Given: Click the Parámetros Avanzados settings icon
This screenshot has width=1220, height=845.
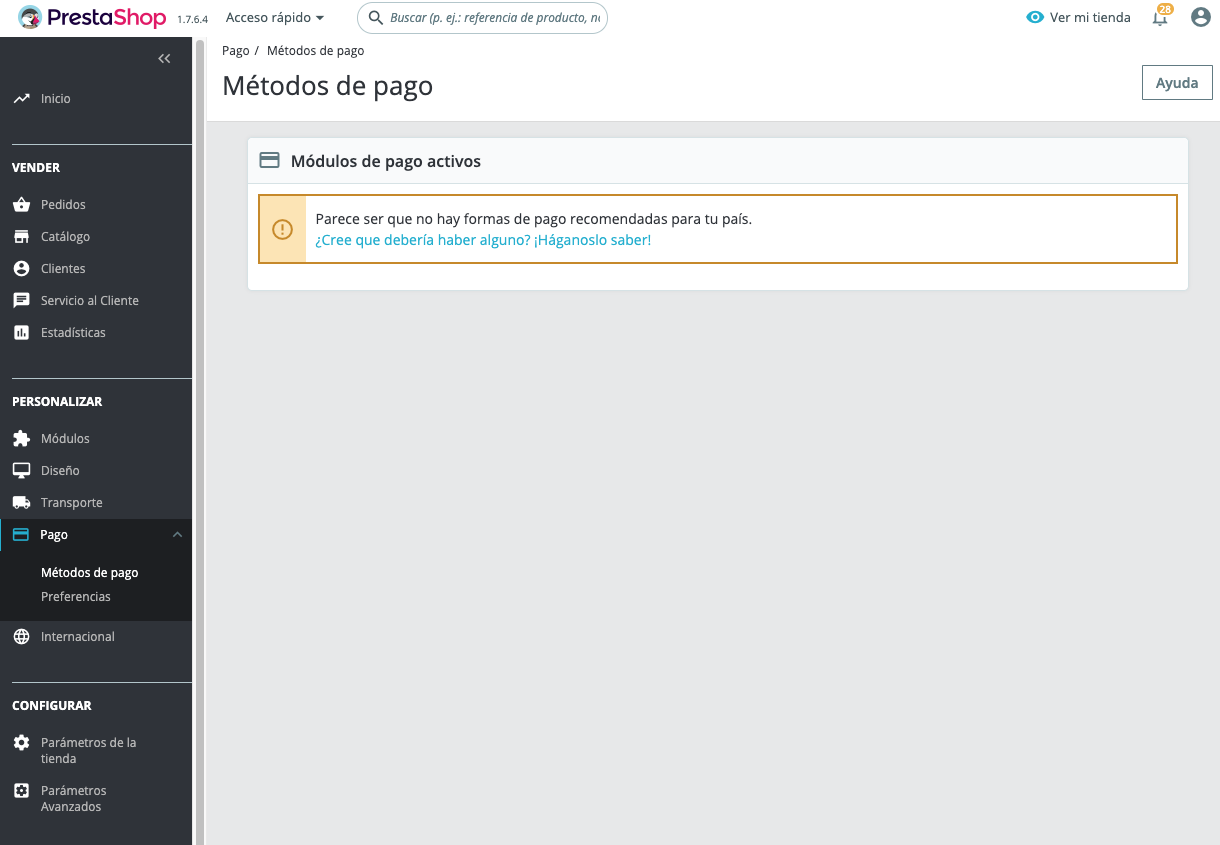Looking at the screenshot, I should [21, 791].
